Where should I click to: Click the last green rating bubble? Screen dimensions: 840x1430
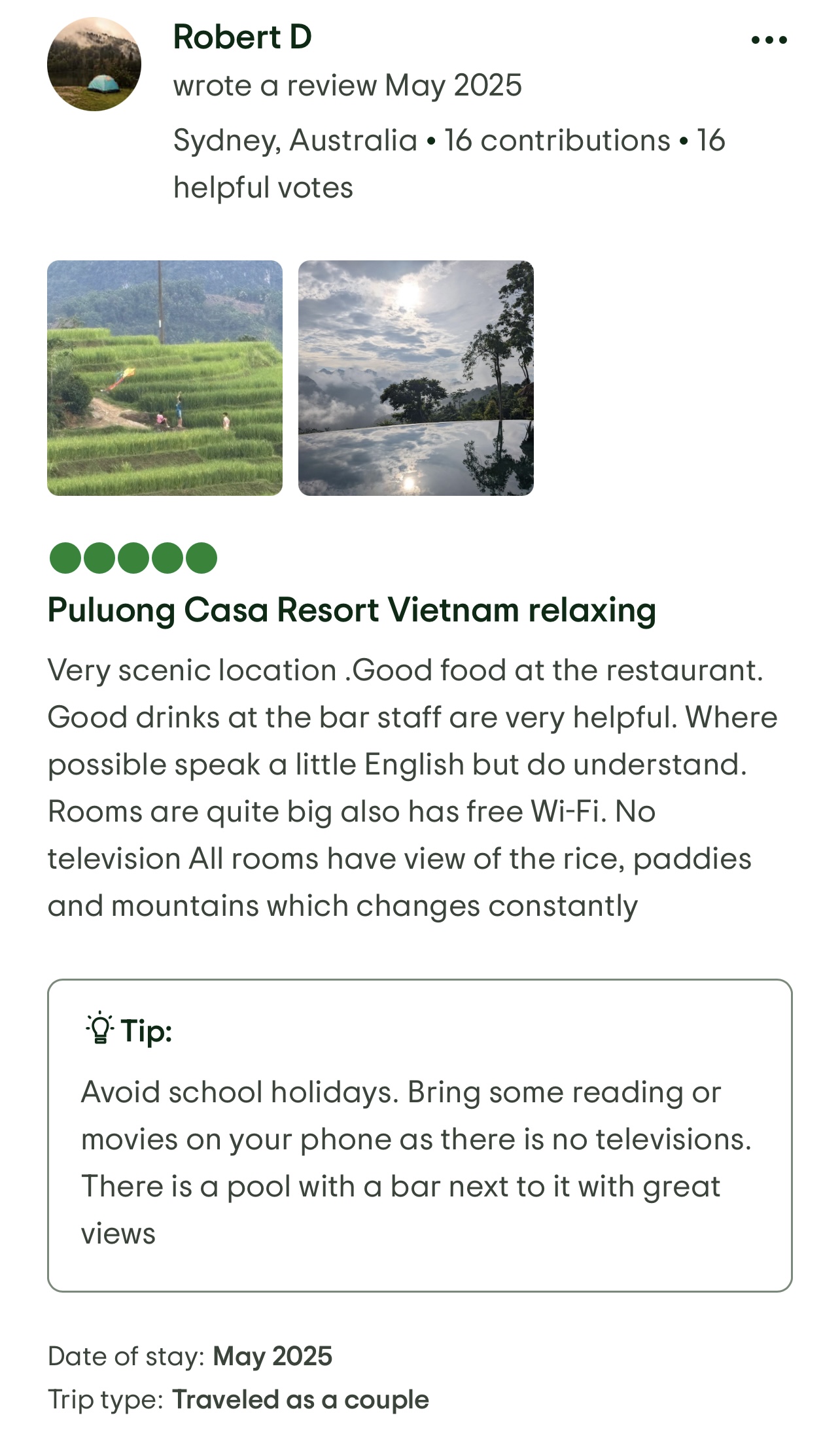click(x=201, y=558)
